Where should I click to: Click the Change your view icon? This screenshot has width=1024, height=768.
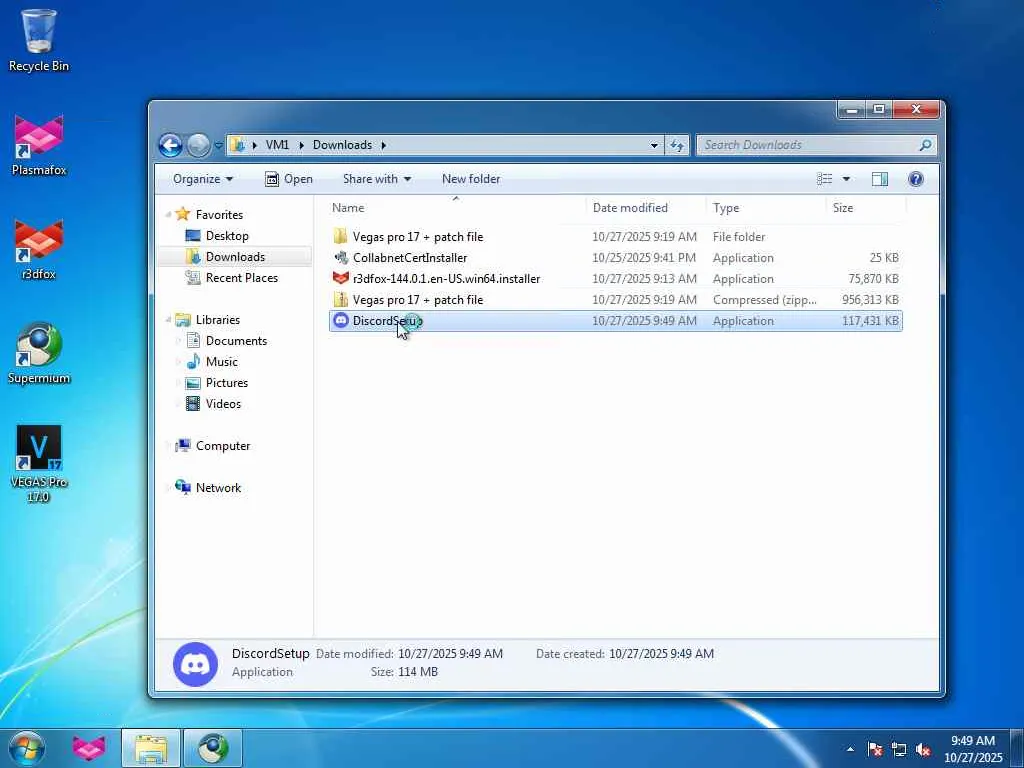tap(824, 179)
